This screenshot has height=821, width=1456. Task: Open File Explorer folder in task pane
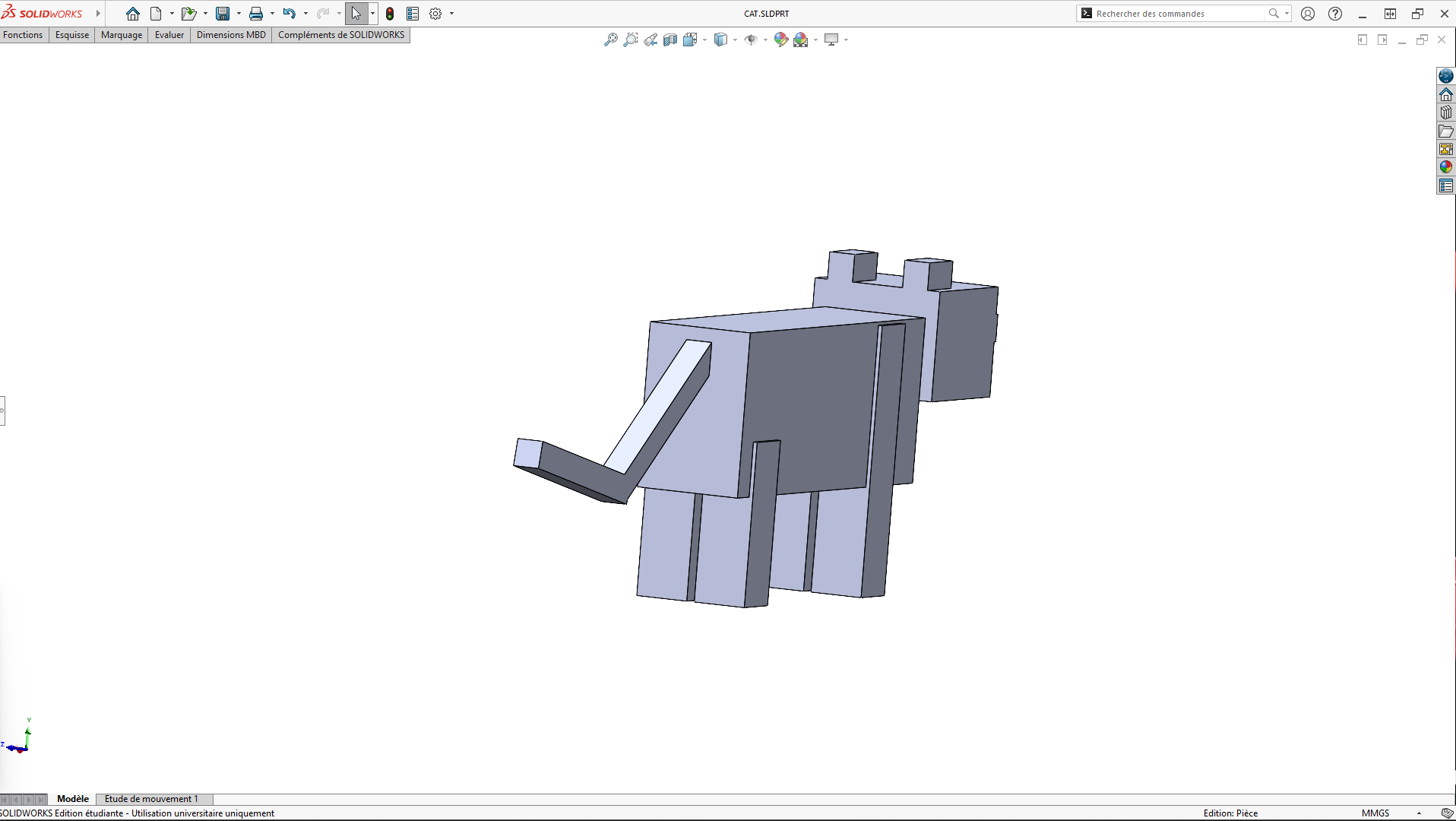tap(1446, 132)
